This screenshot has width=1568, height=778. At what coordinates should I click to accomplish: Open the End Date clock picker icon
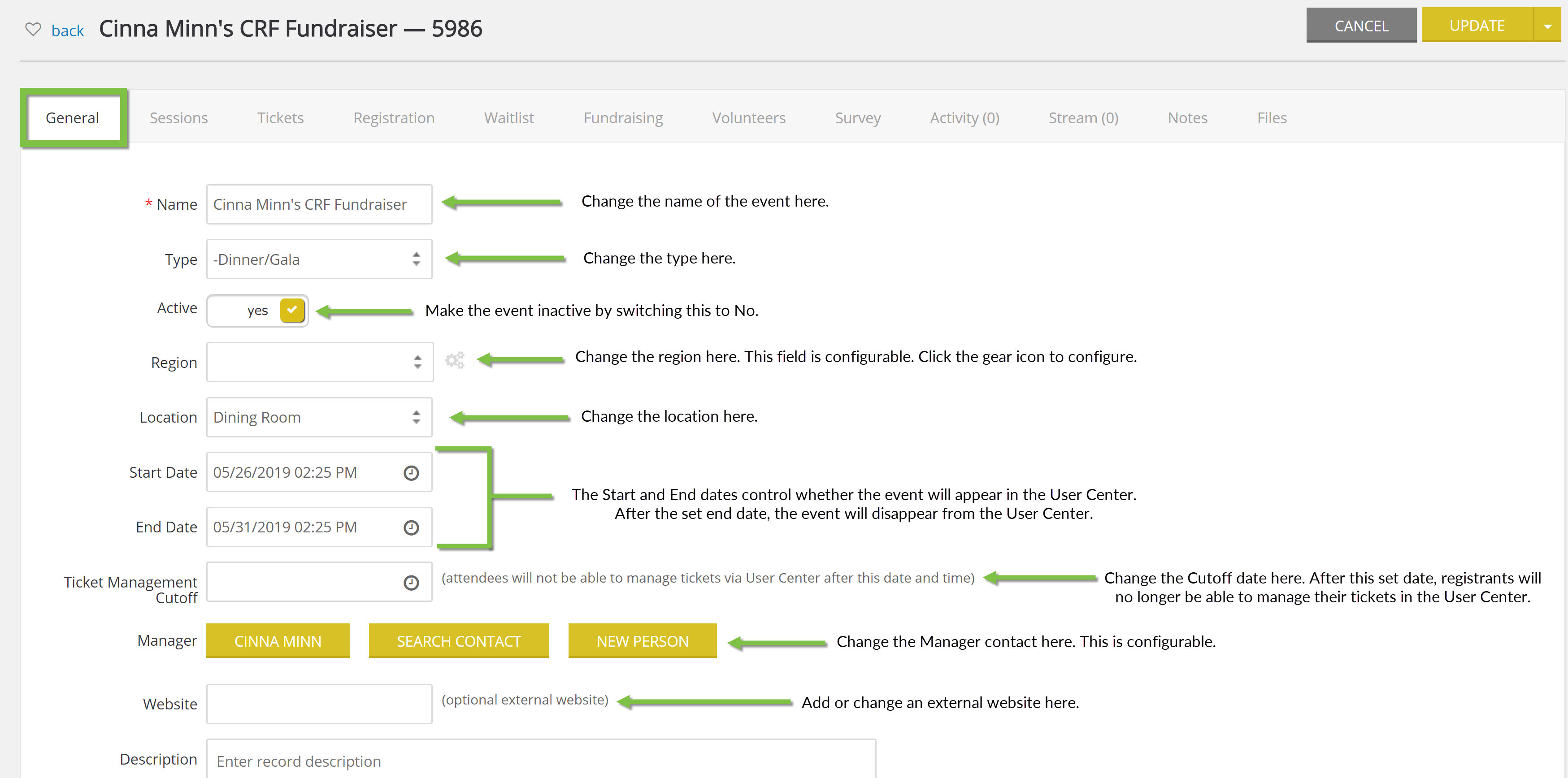412,527
